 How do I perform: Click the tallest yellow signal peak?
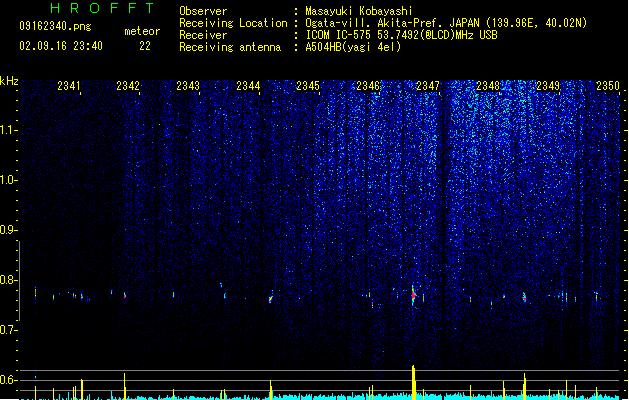pyautogui.click(x=414, y=382)
